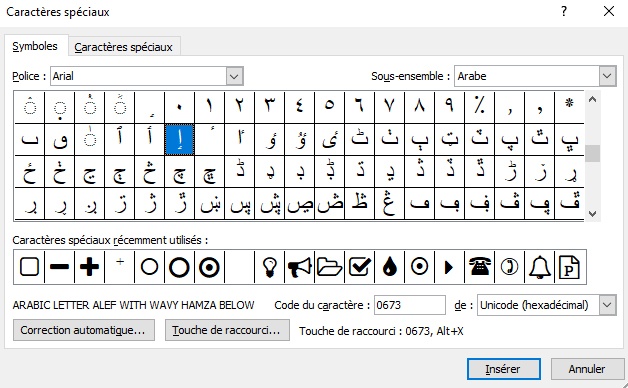Select the small thin circle symbol
This screenshot has width=628, height=388.
149,267
